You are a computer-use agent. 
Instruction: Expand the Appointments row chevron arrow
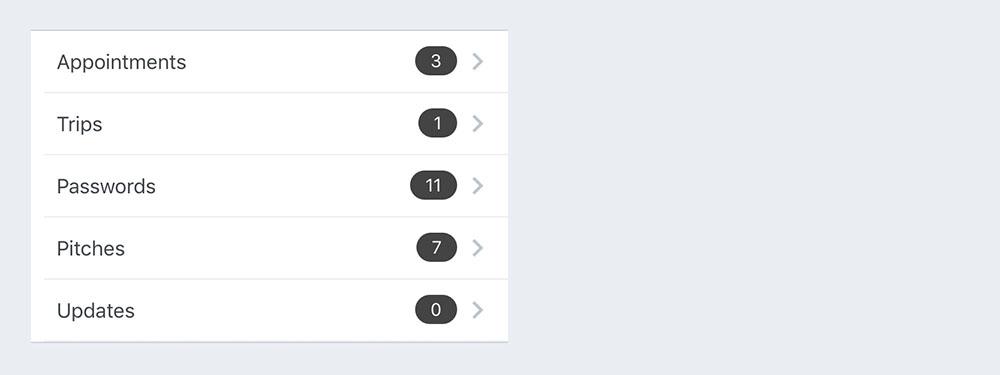click(x=478, y=61)
